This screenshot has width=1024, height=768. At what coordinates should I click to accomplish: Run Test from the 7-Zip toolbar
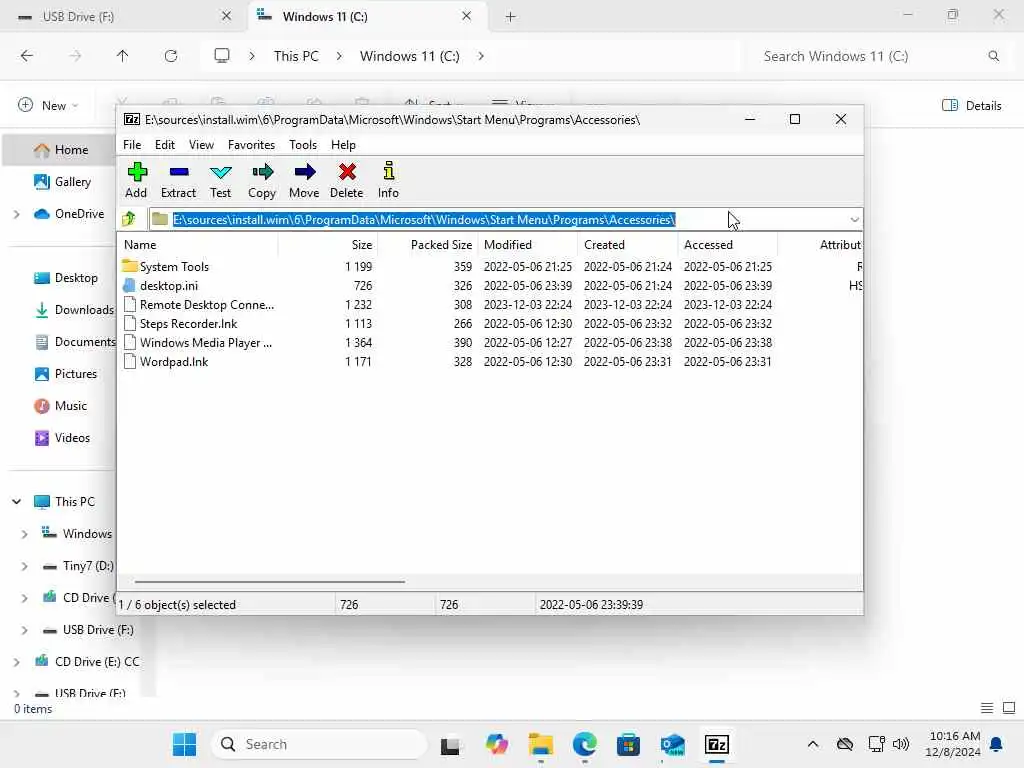pos(221,180)
